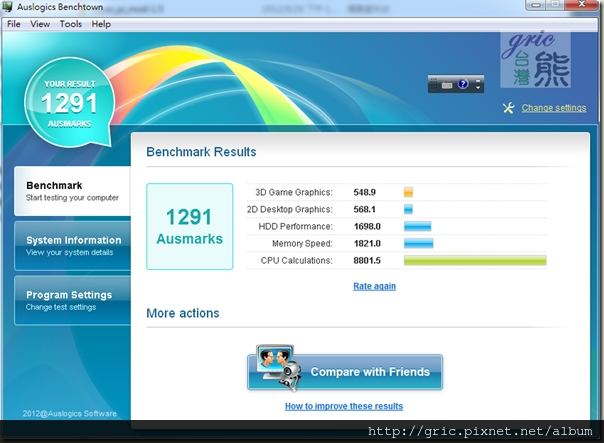Open the Change settings link

[554, 108]
